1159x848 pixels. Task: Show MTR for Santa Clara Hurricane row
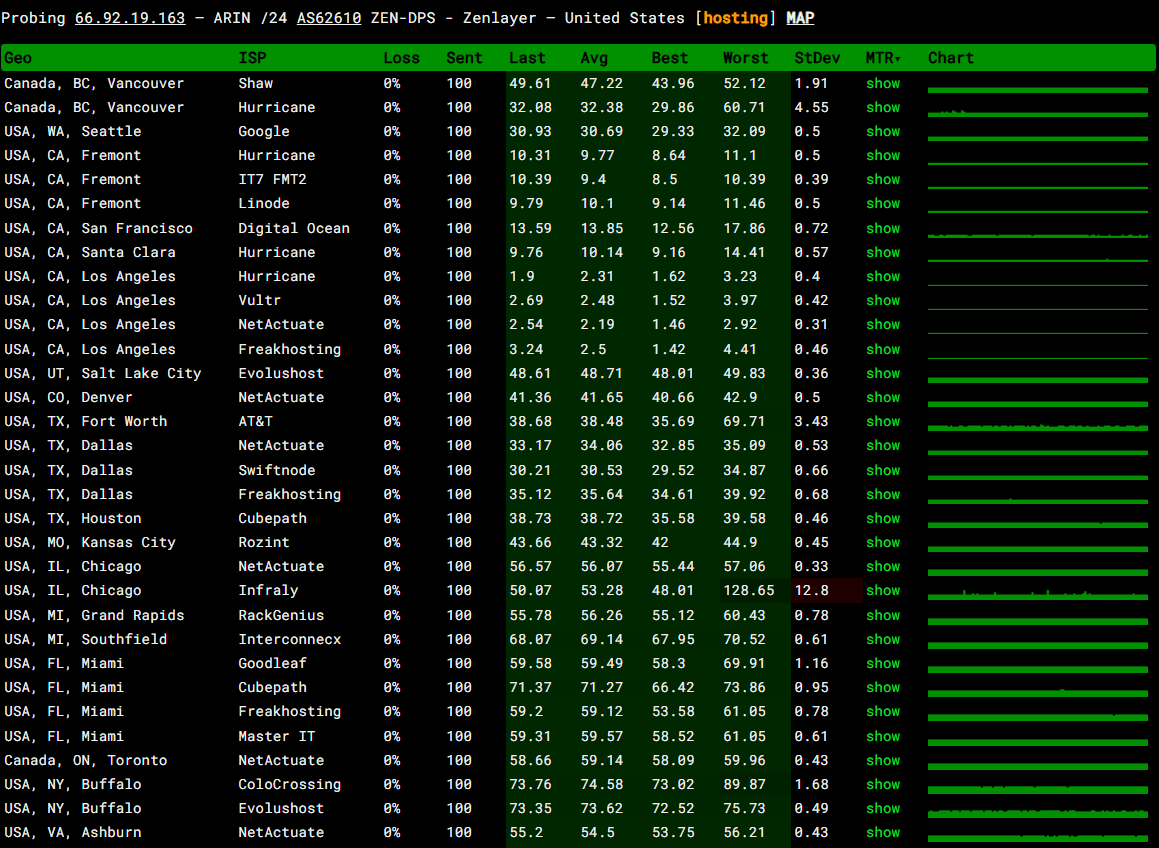click(883, 252)
